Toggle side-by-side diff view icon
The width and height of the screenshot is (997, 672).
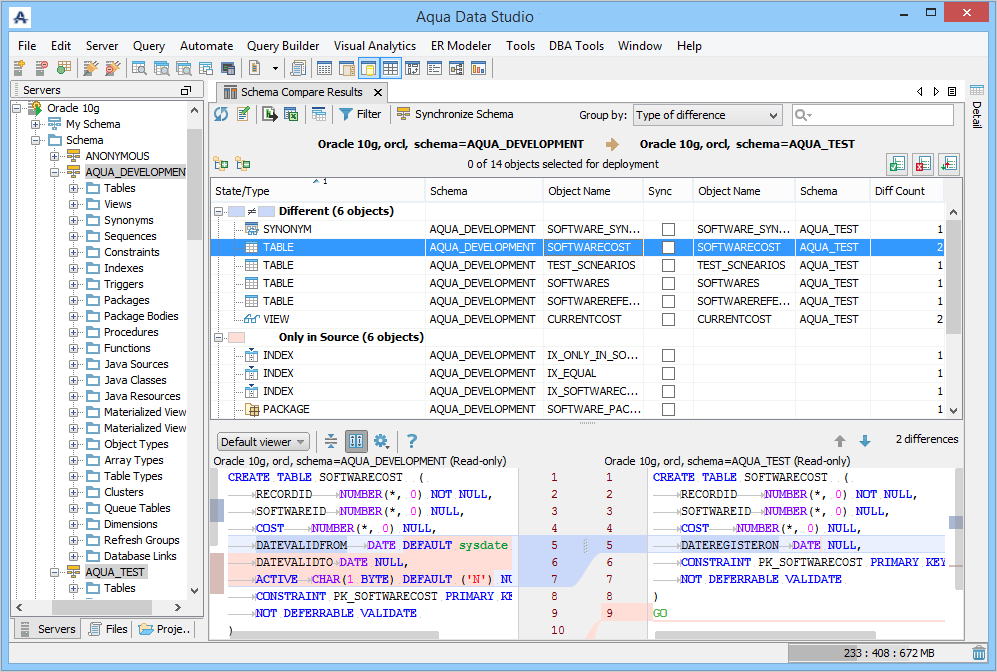[x=356, y=441]
